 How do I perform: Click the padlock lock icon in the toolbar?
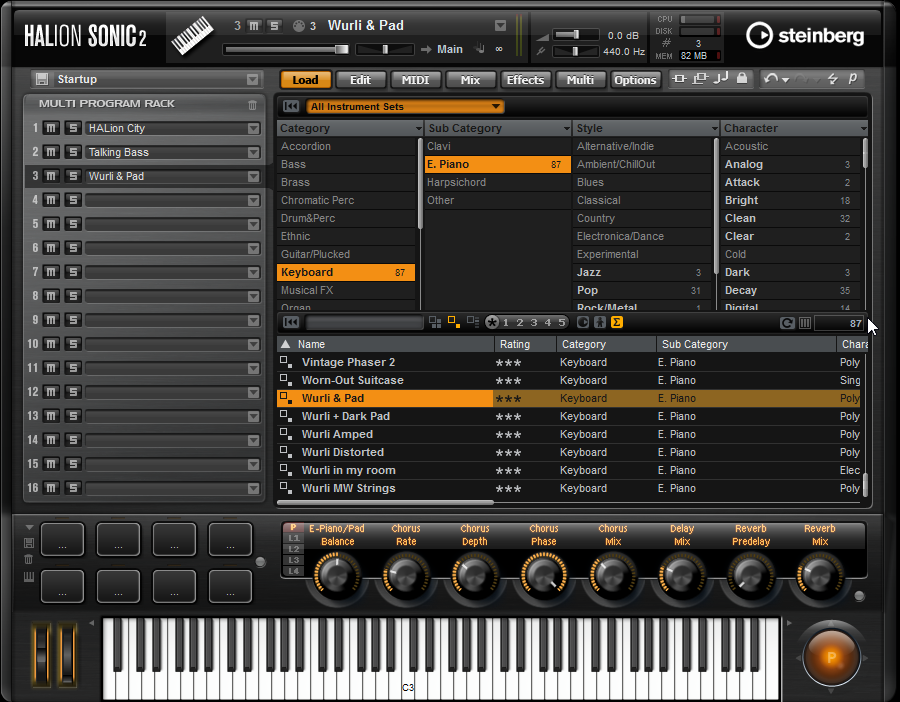[x=742, y=79]
